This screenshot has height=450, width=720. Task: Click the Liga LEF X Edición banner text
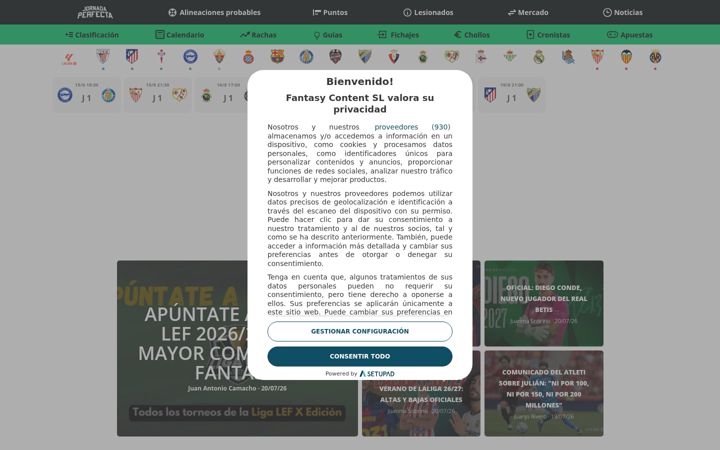[237, 412]
